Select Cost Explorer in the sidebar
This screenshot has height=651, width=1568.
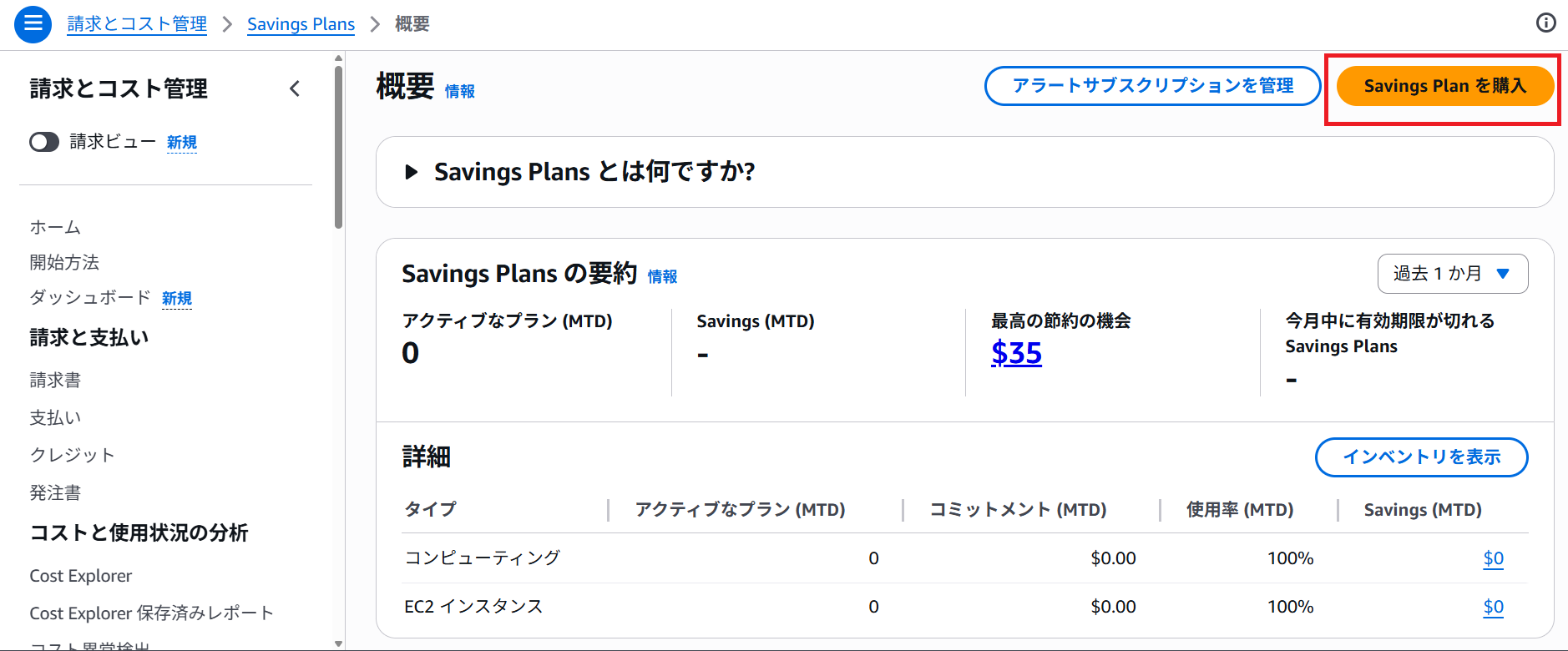81,576
